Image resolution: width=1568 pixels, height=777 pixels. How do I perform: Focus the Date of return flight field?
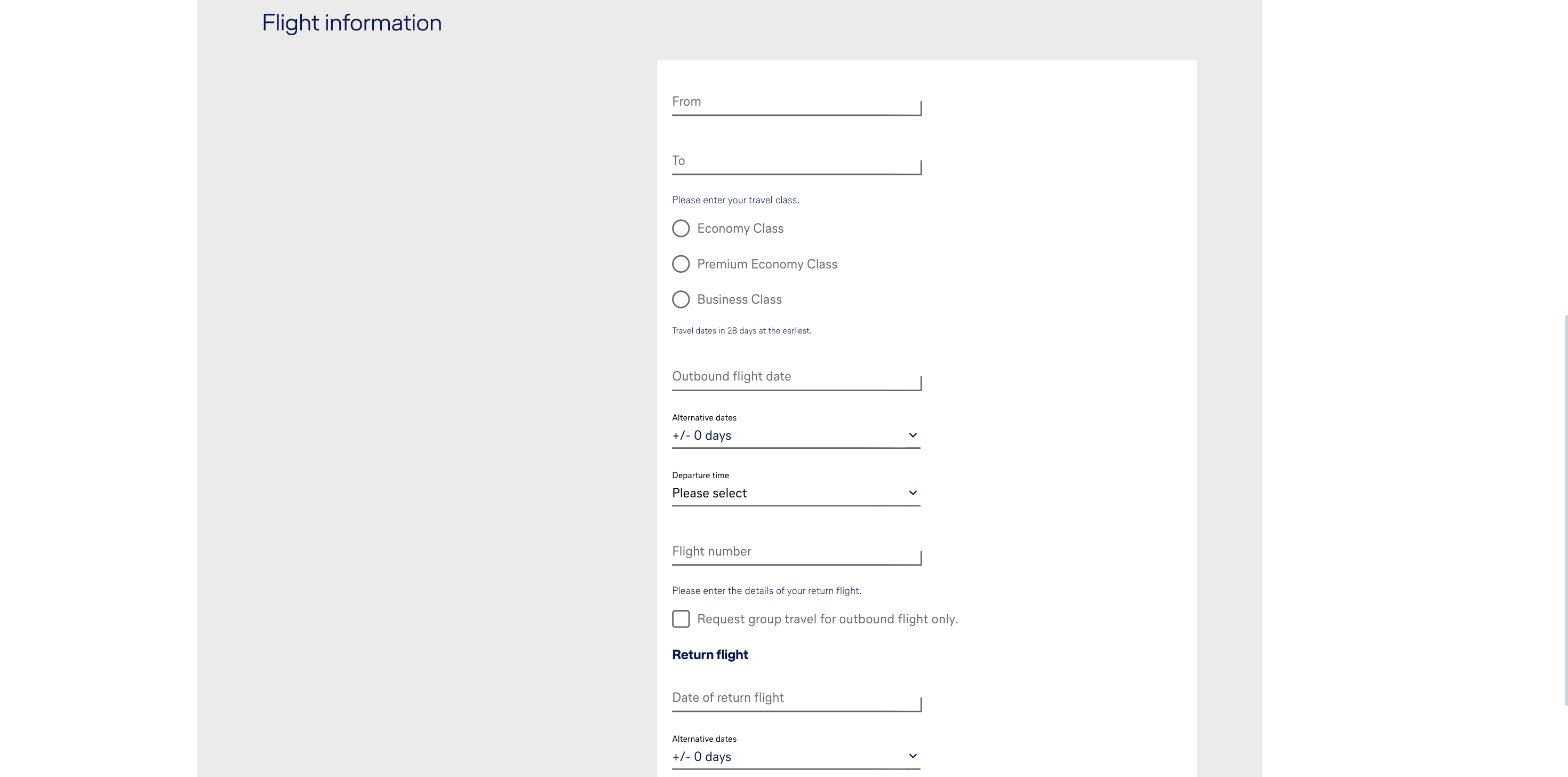pyautogui.click(x=796, y=698)
